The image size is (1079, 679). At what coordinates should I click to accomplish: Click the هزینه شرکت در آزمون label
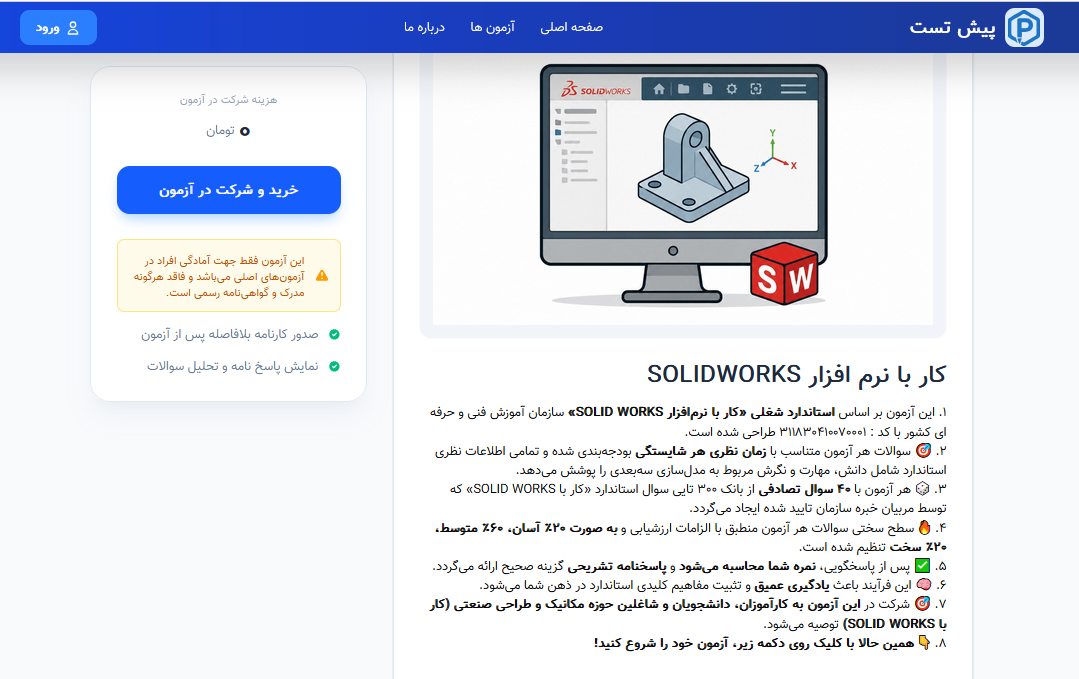pos(228,100)
